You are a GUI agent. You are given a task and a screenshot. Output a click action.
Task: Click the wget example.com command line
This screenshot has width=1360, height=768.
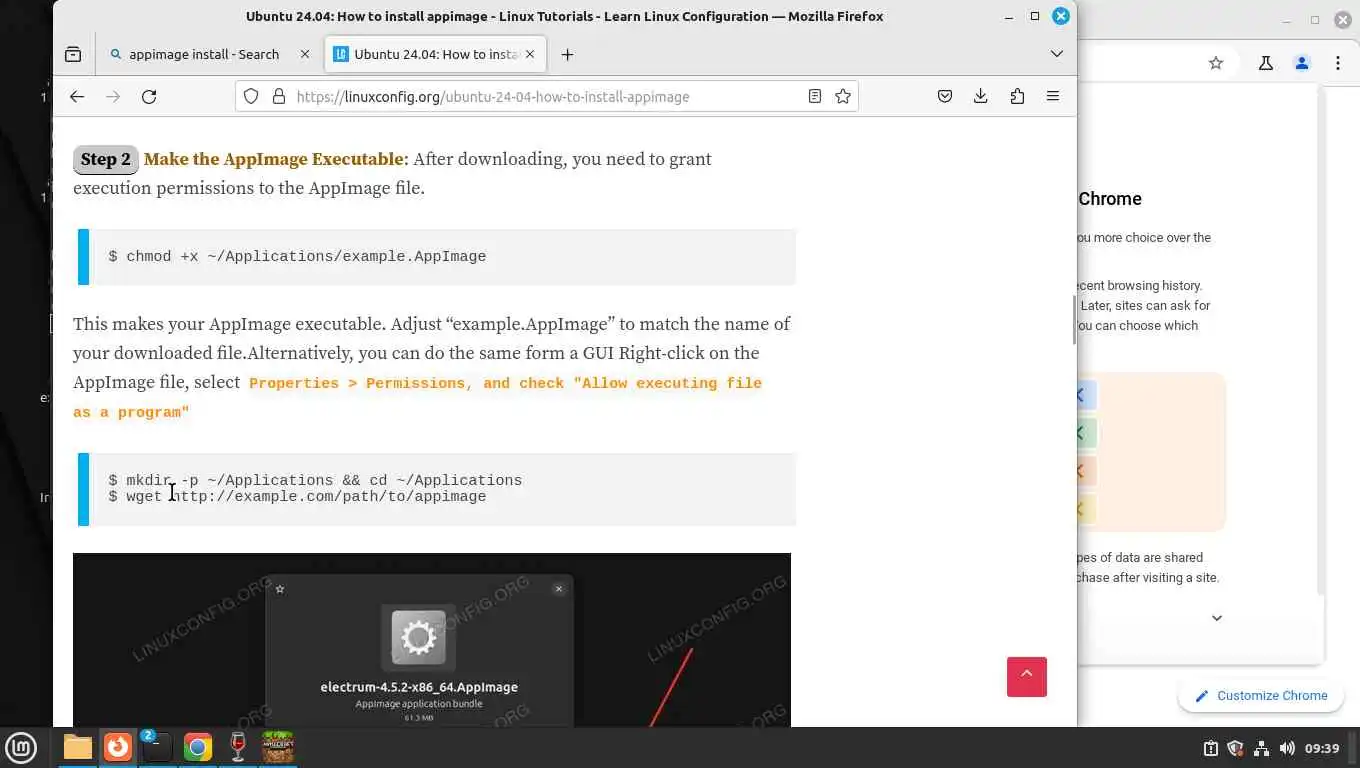(298, 496)
